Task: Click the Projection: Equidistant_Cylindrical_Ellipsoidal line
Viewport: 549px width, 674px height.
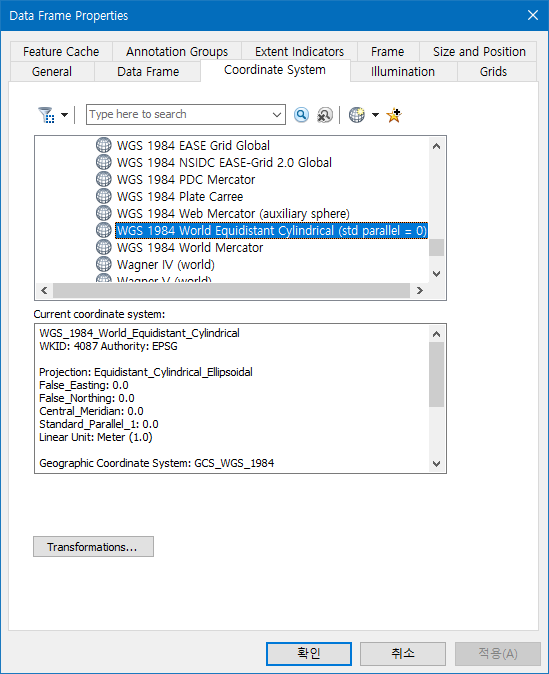Action: [x=146, y=372]
